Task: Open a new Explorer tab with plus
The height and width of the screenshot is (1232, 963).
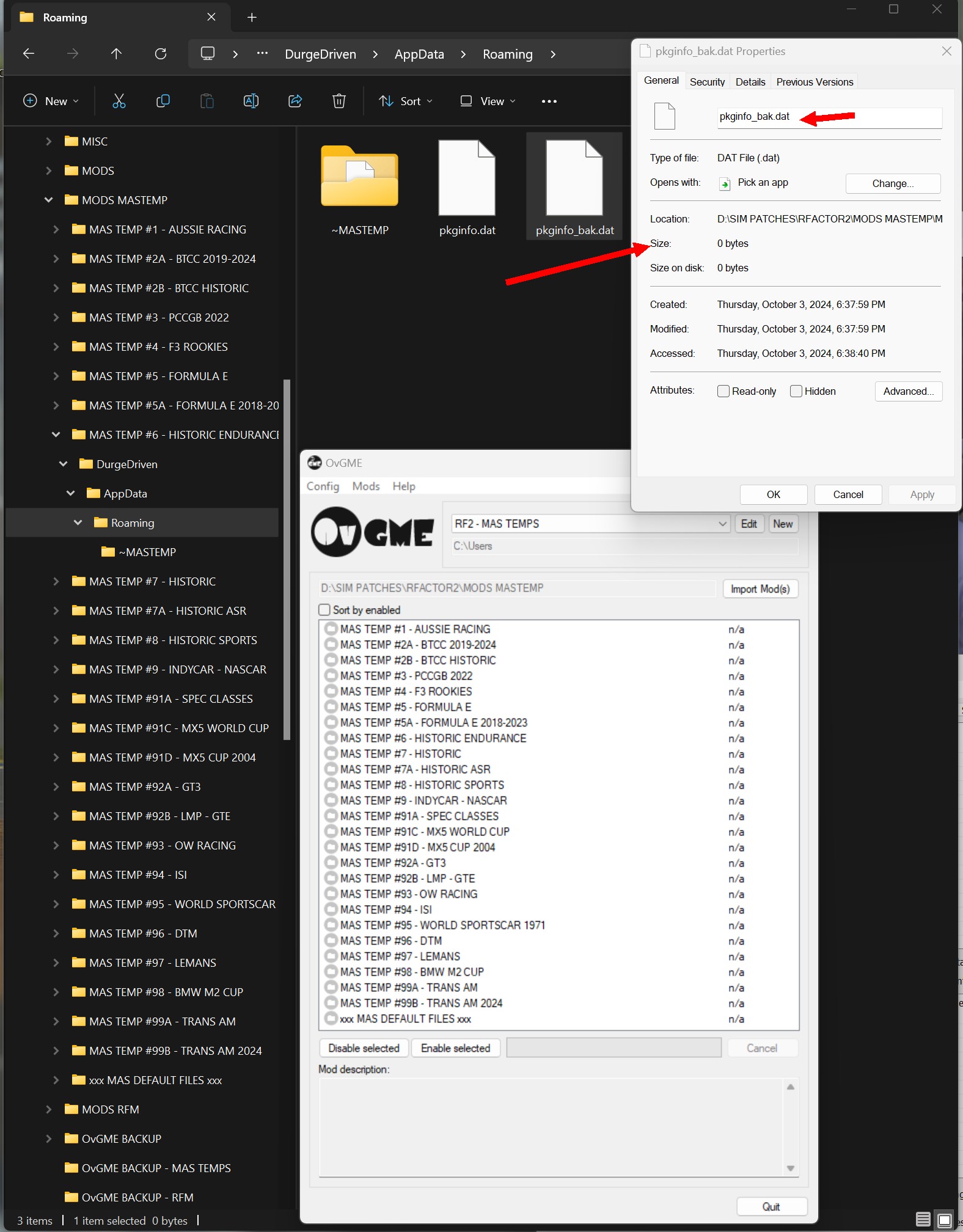Action: coord(252,18)
